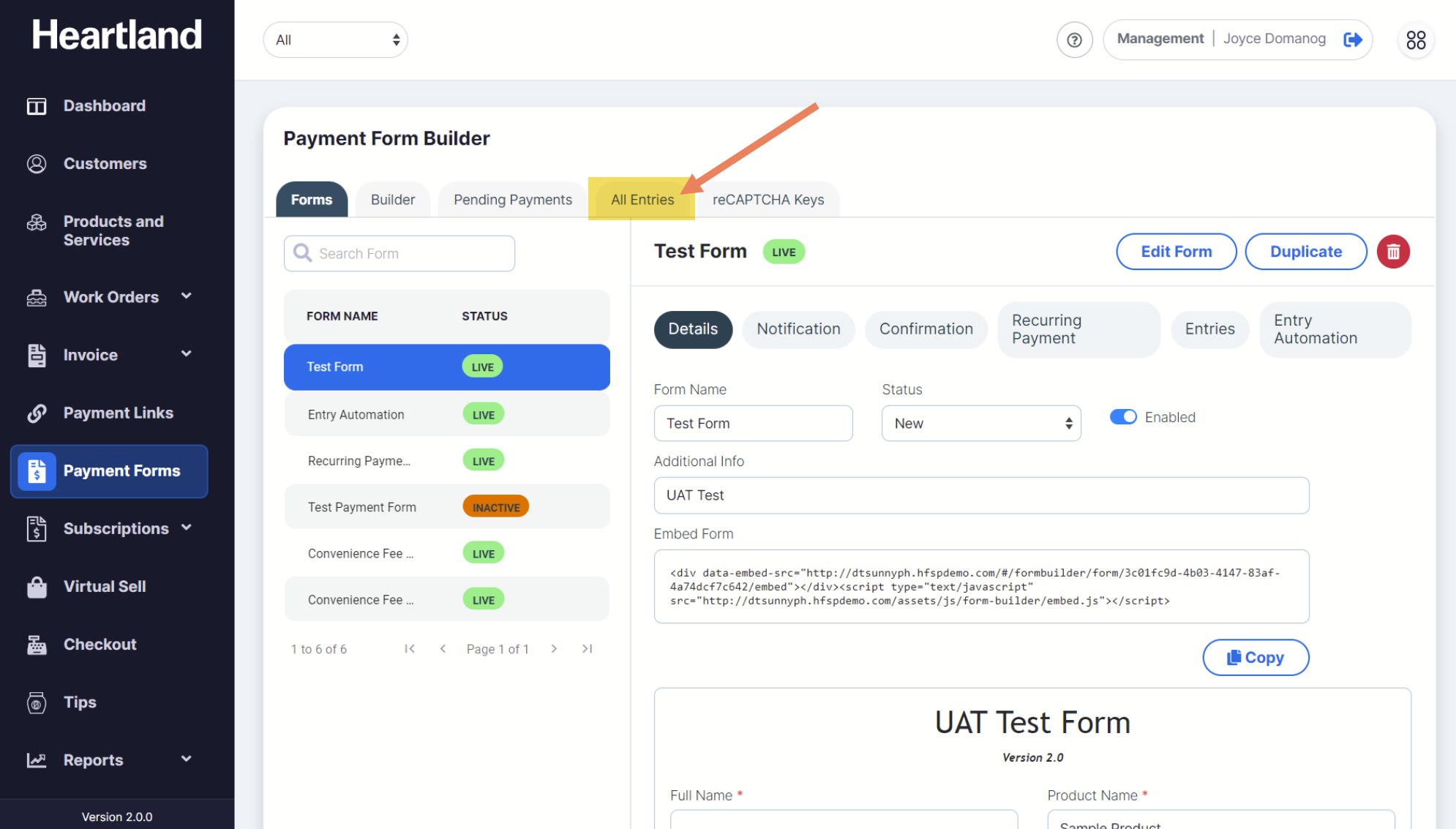Open the All filter dropdown at top
This screenshot has width=1456, height=829.
[x=335, y=40]
